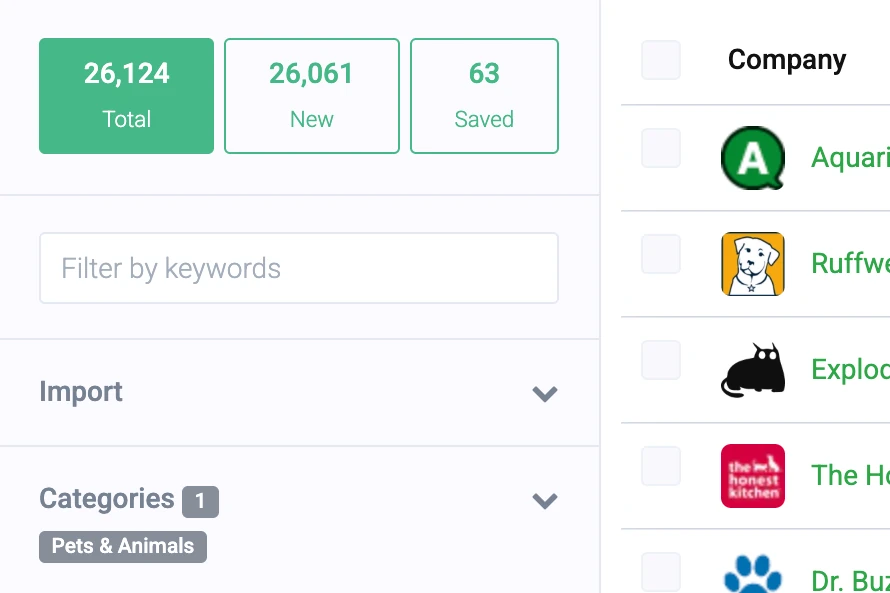The height and width of the screenshot is (593, 890).
Task: Expand the Import section chevron
Action: (544, 393)
